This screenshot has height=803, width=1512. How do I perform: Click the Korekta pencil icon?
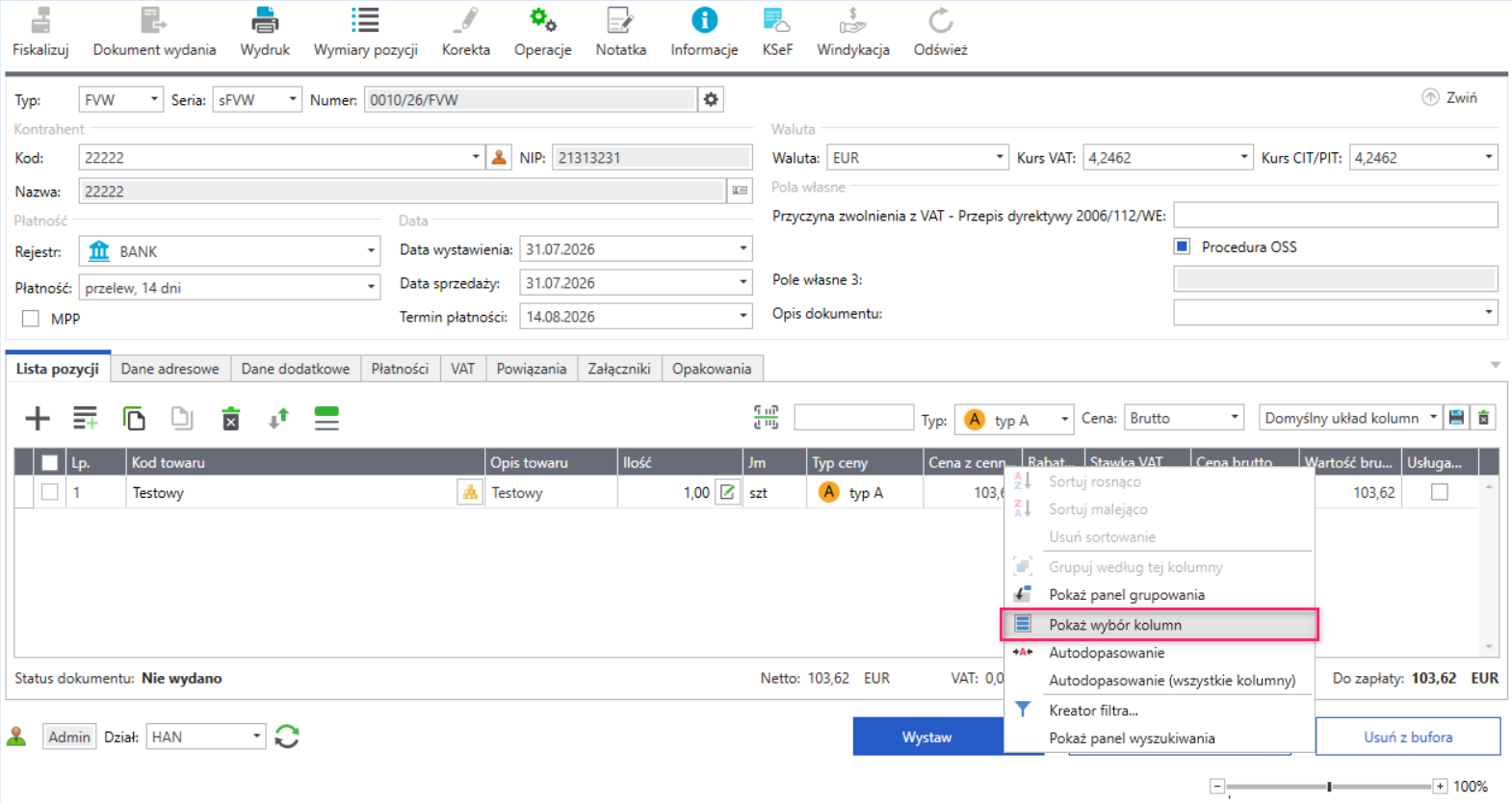466,19
